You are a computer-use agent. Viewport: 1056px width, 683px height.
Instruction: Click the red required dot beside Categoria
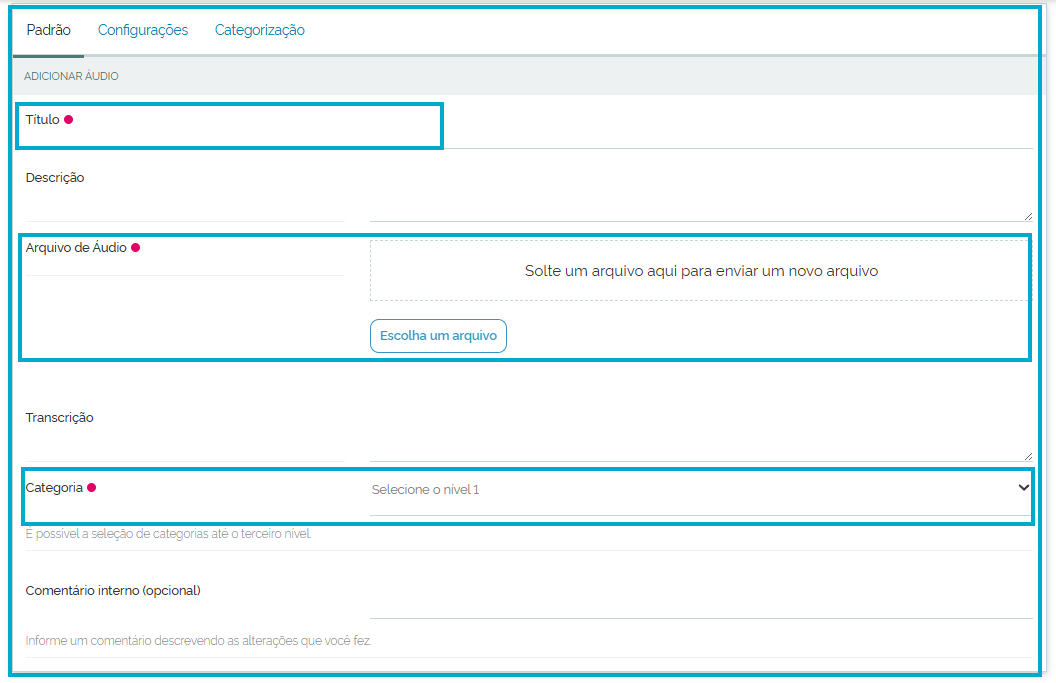point(91,488)
